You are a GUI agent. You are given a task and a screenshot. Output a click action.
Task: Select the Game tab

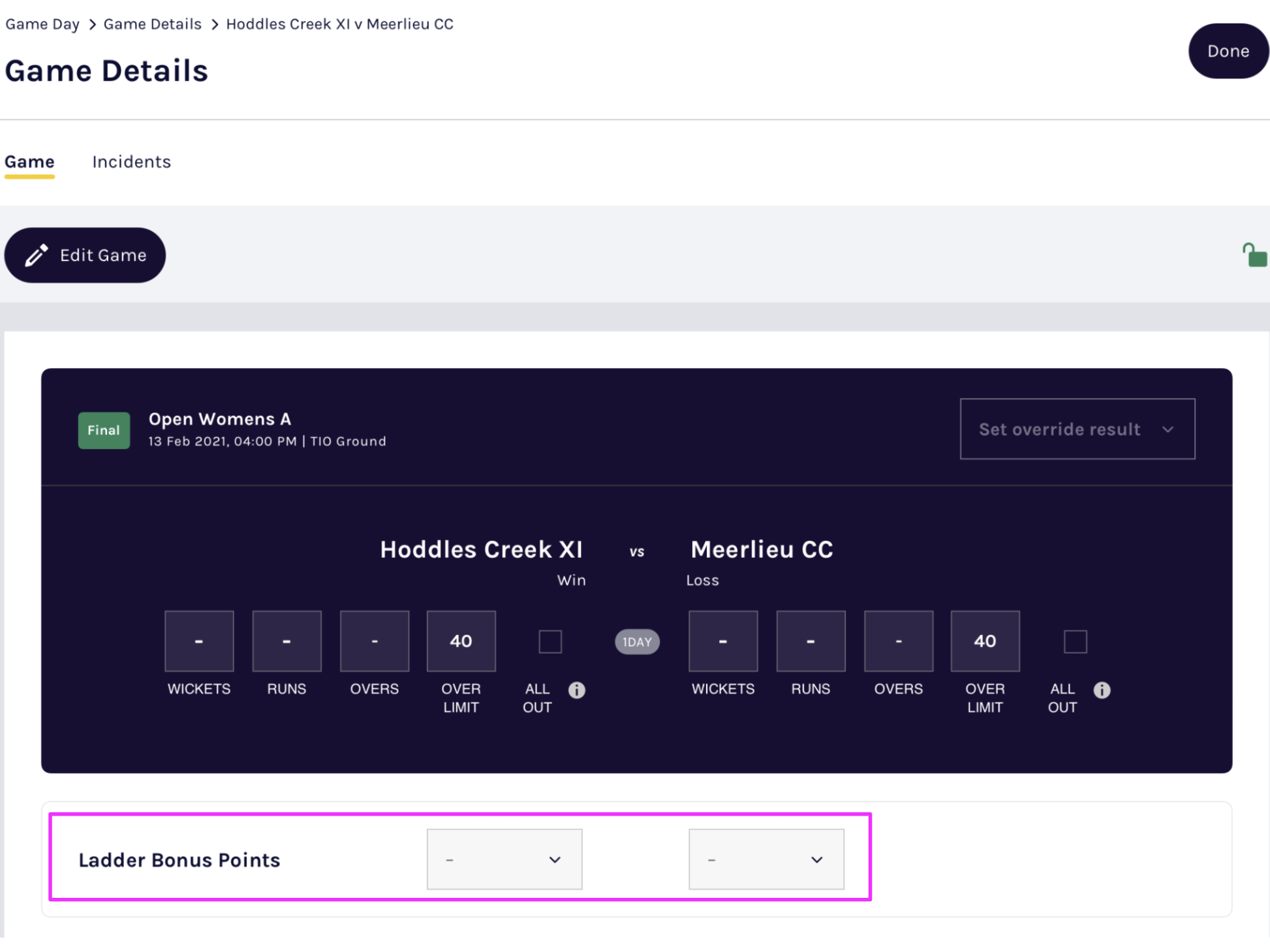point(29,162)
